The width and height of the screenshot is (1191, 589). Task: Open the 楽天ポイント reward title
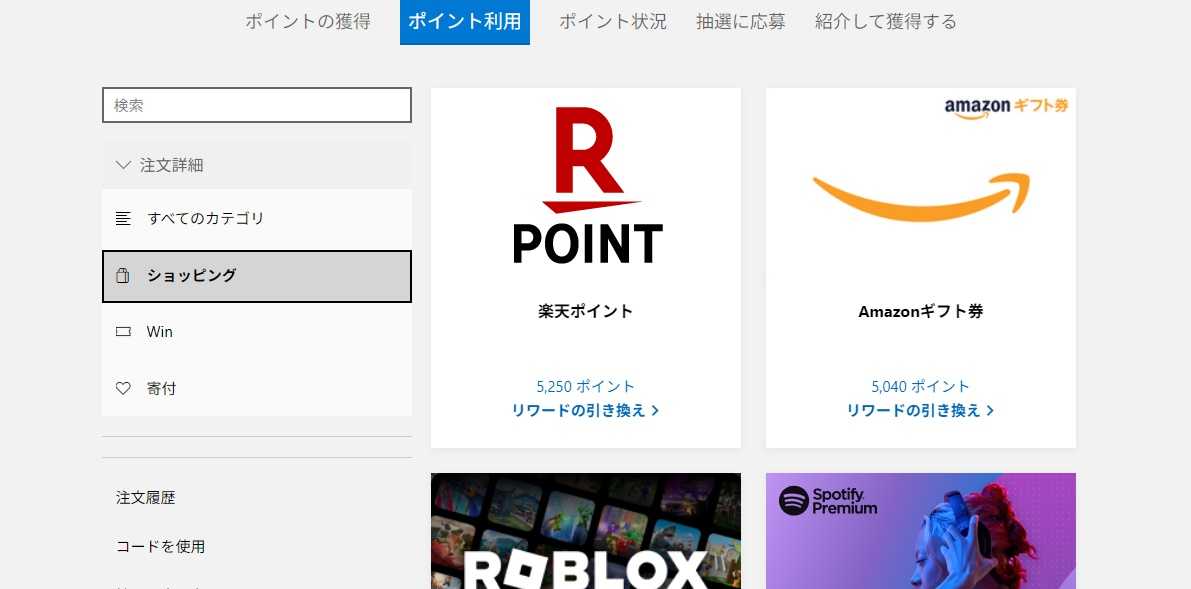tap(586, 312)
